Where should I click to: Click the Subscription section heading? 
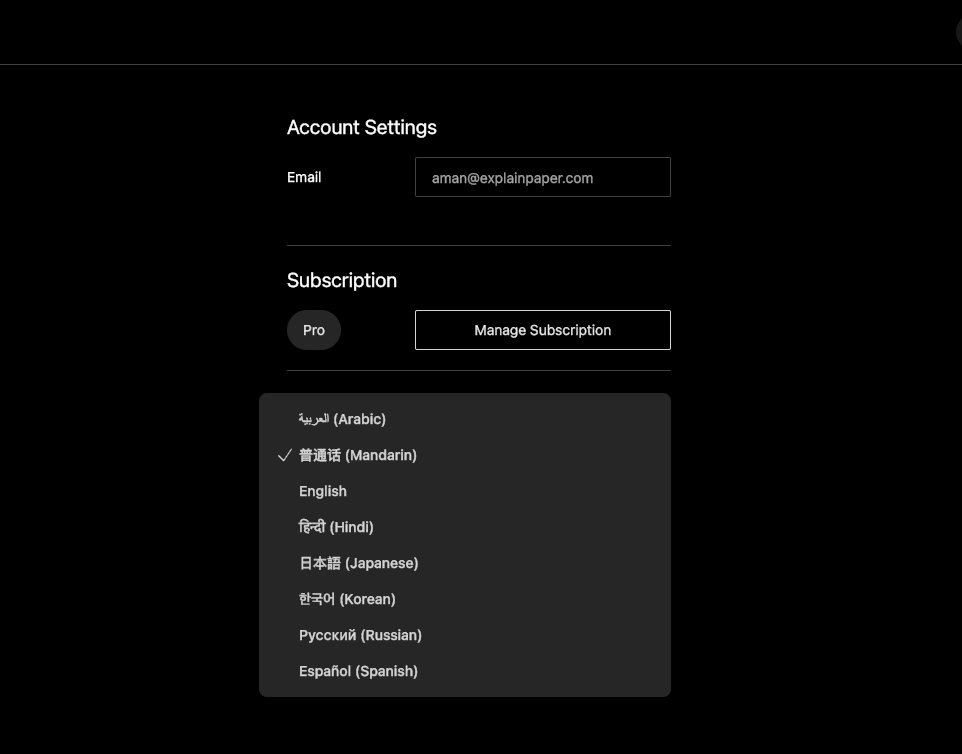342,280
